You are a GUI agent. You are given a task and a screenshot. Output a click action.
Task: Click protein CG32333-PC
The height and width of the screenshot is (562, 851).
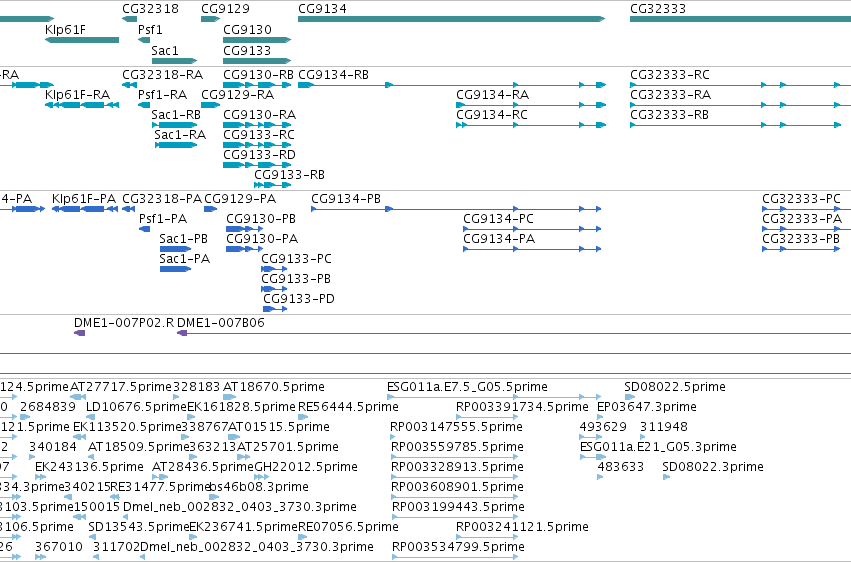pos(806,209)
